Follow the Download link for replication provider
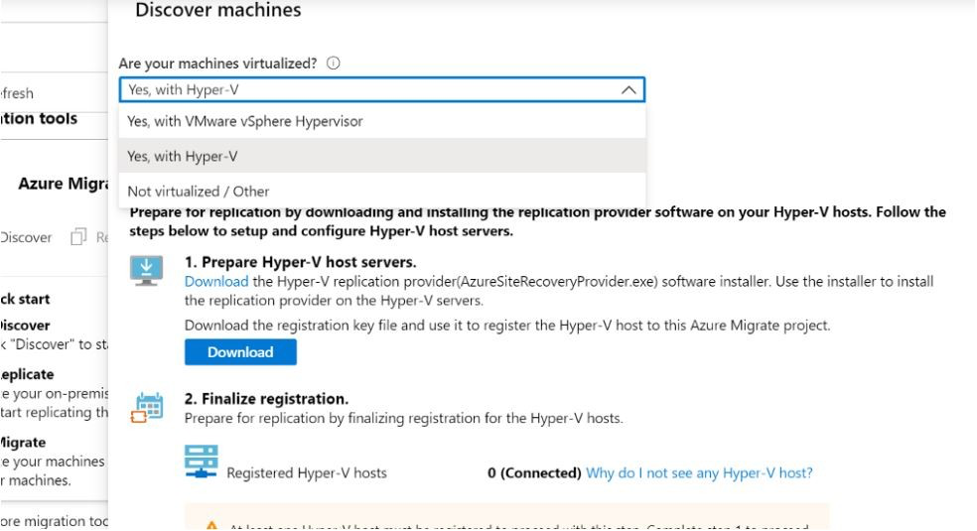977x531 pixels. click(x=216, y=282)
